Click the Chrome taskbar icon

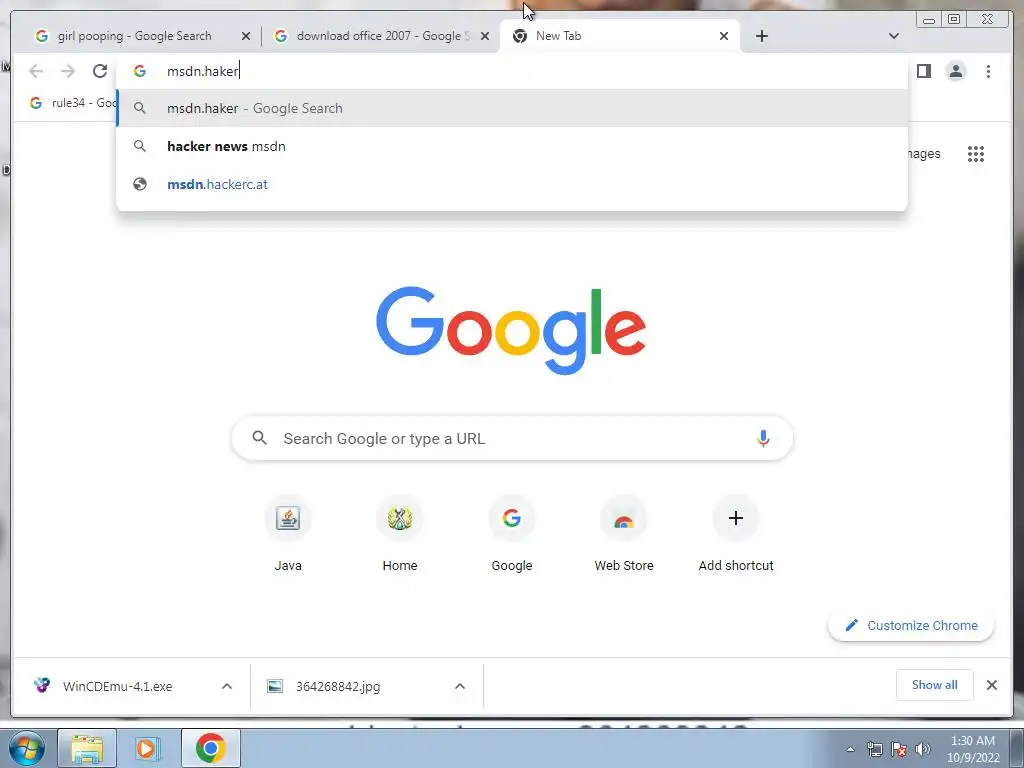pyautogui.click(x=210, y=748)
